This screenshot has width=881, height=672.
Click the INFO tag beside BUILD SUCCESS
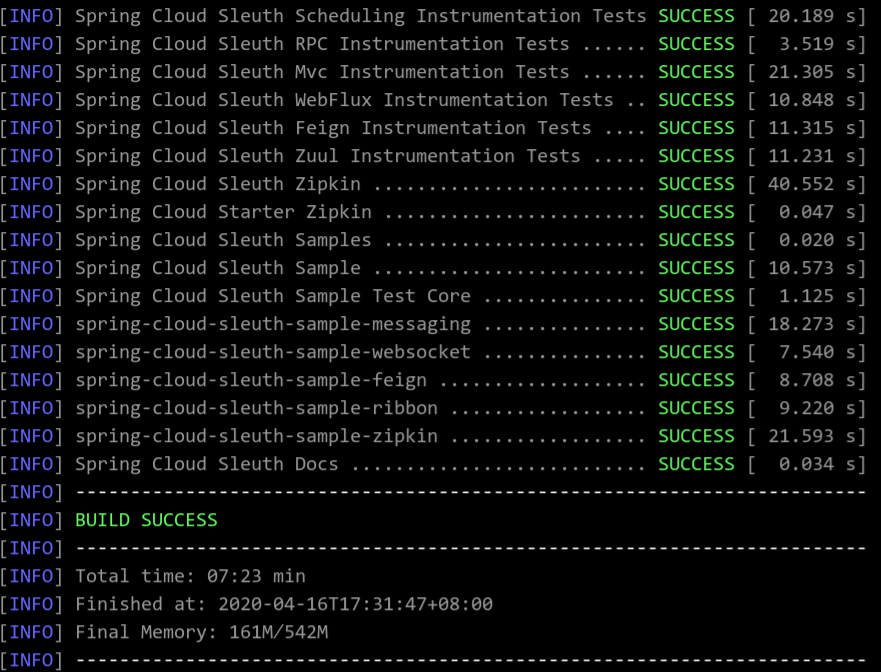click(31, 520)
